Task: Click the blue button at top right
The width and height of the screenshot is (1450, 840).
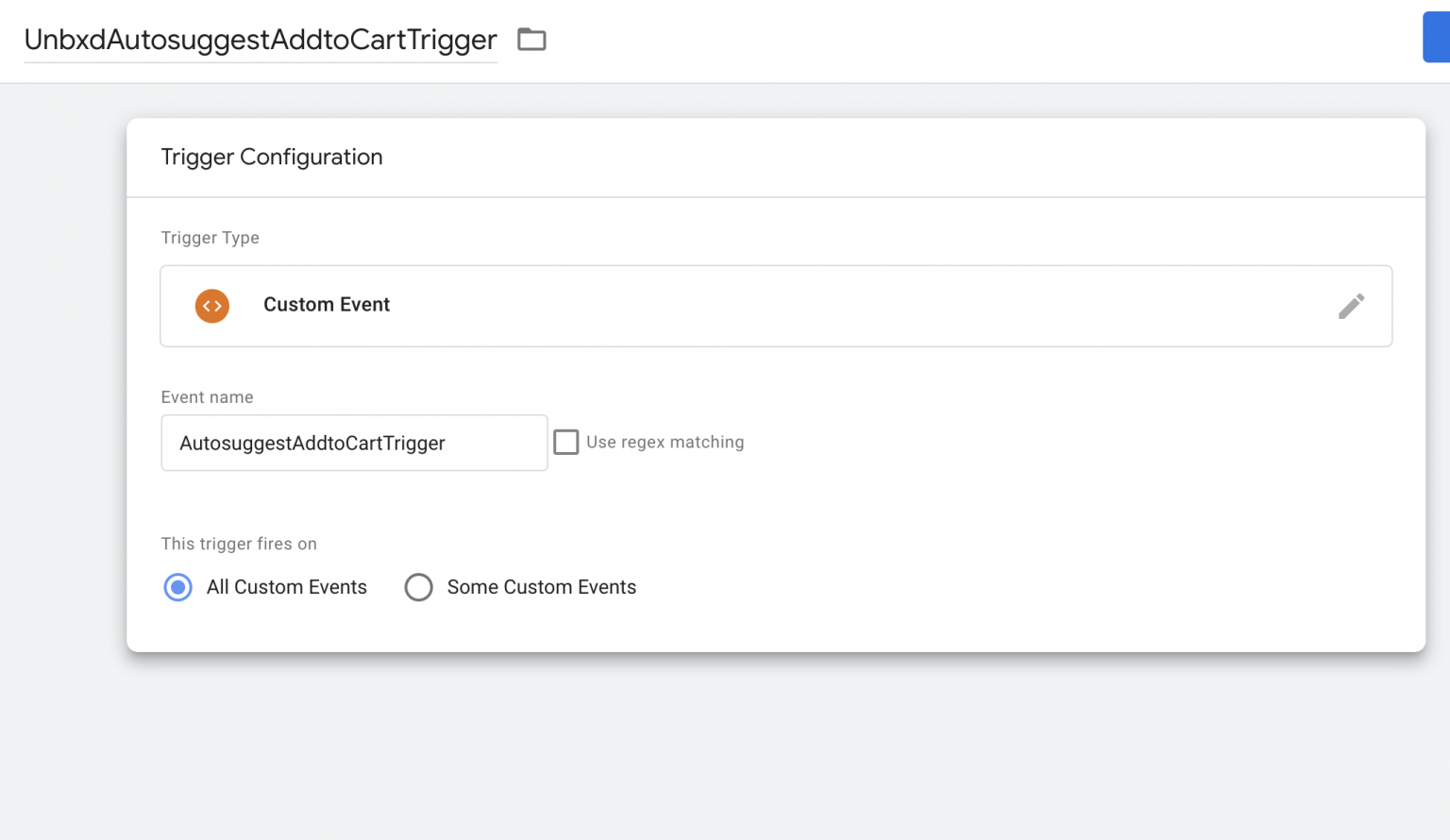Action: tap(1436, 38)
